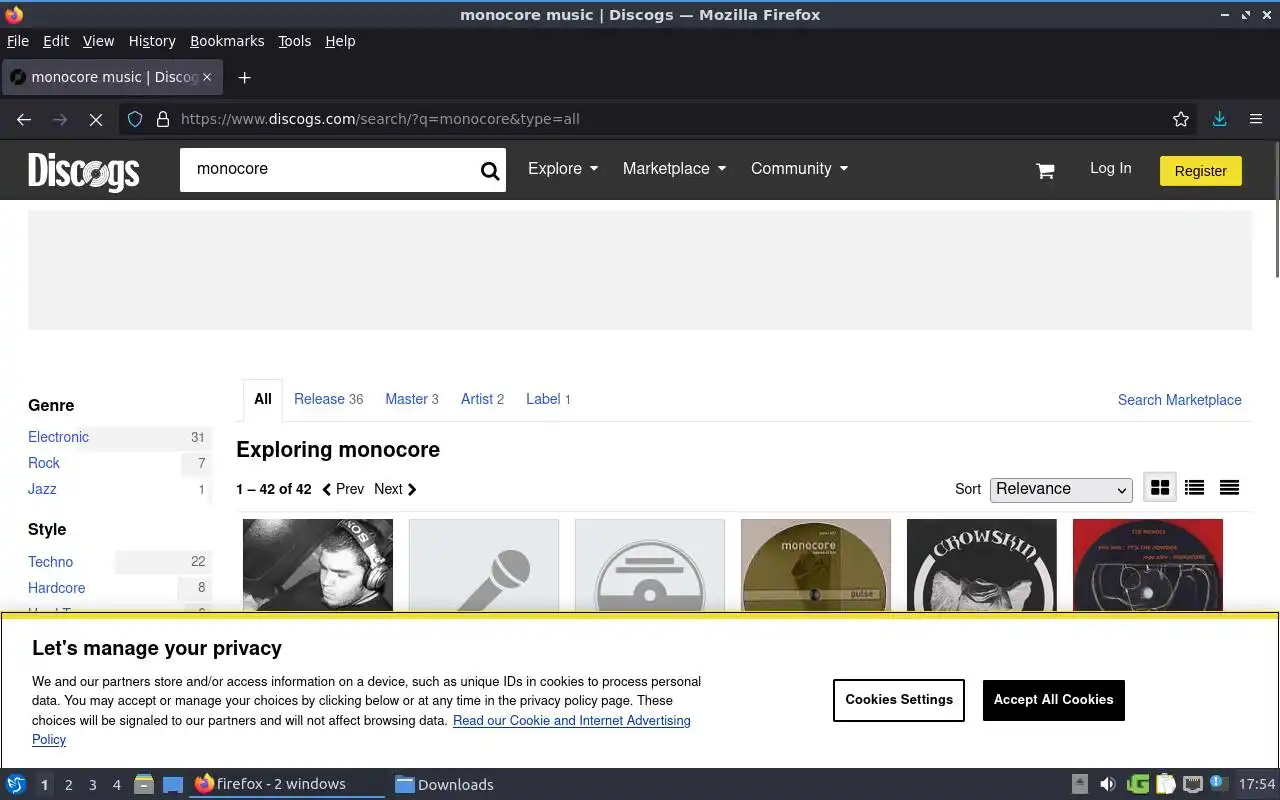
Task: Filter by Electronic genre
Action: pyautogui.click(x=58, y=437)
